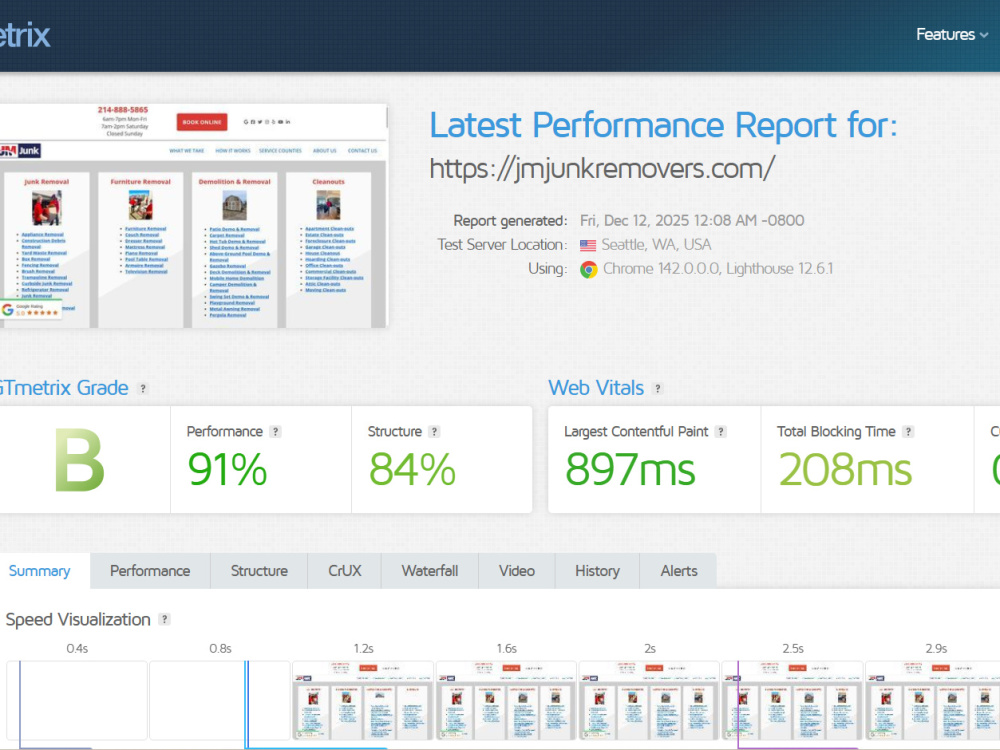1000x750 pixels.
Task: Click the Speed Visualization help icon
Action: click(165, 619)
